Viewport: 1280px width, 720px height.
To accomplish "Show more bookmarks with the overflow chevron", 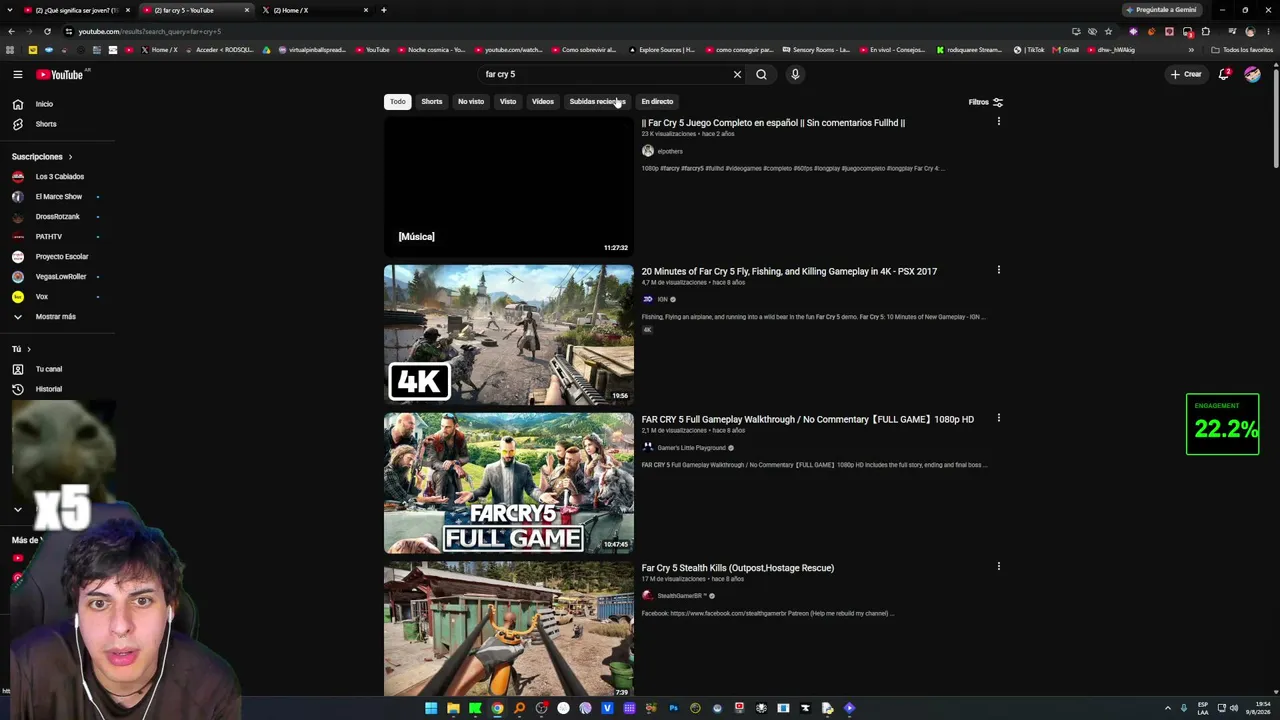I will point(1190,50).
